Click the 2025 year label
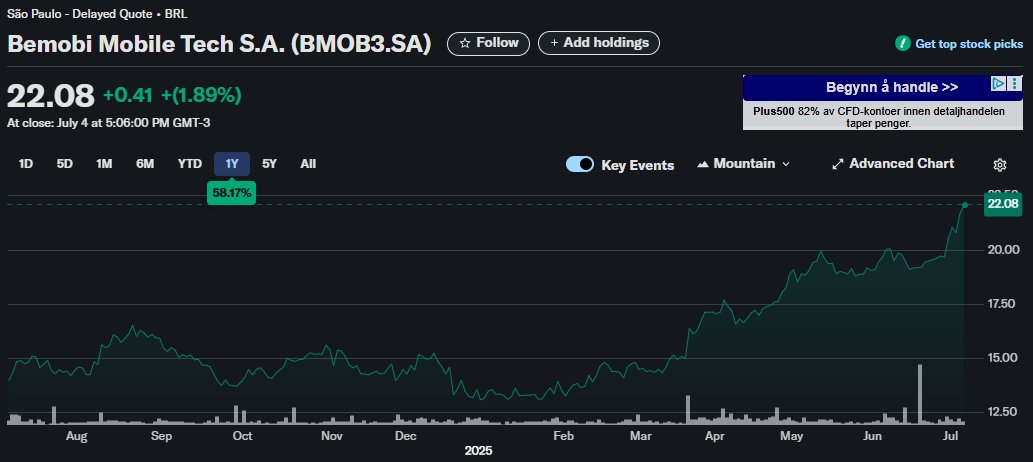This screenshot has width=1033, height=462. click(478, 451)
